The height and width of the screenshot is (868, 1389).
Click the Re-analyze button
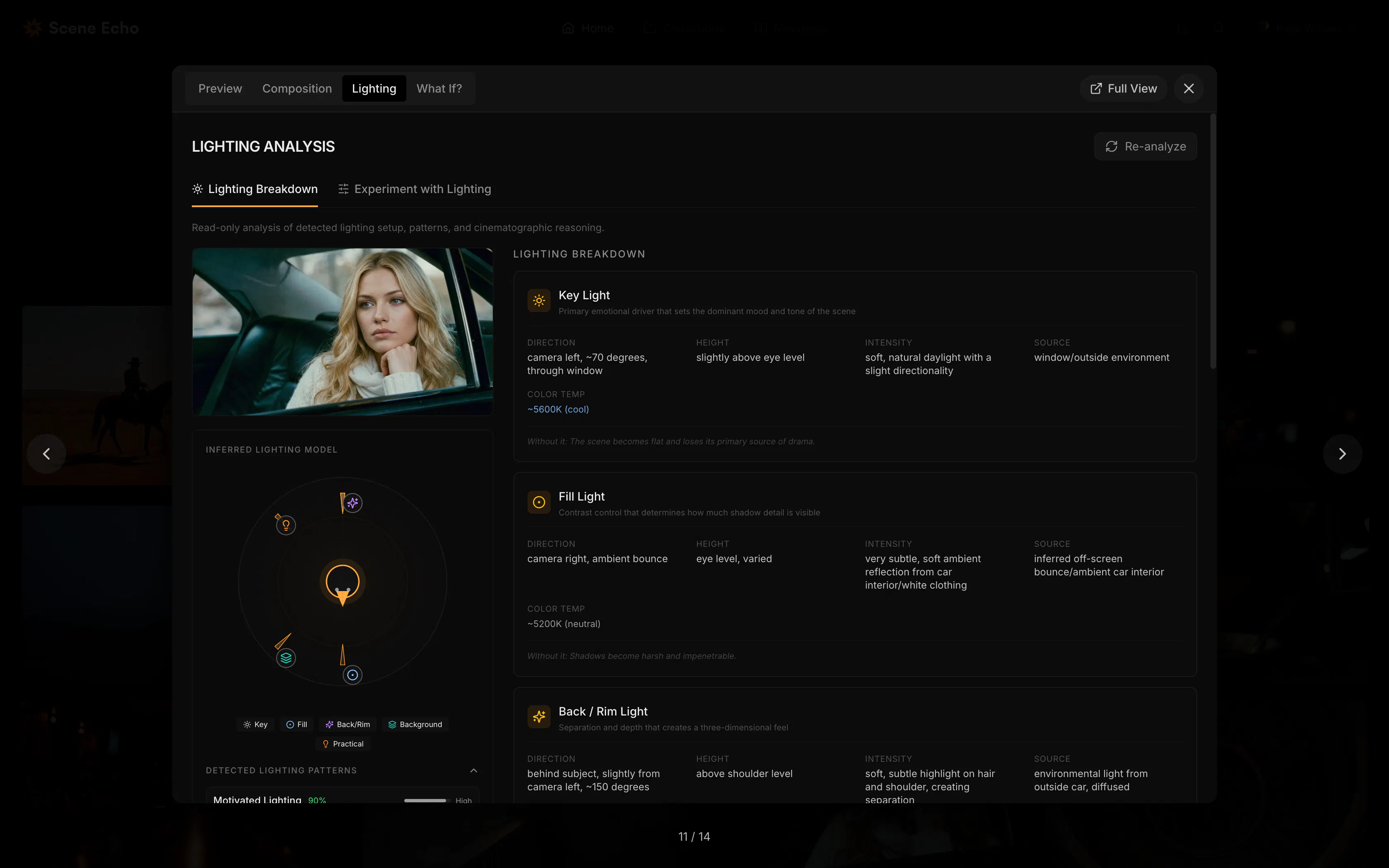click(1145, 146)
